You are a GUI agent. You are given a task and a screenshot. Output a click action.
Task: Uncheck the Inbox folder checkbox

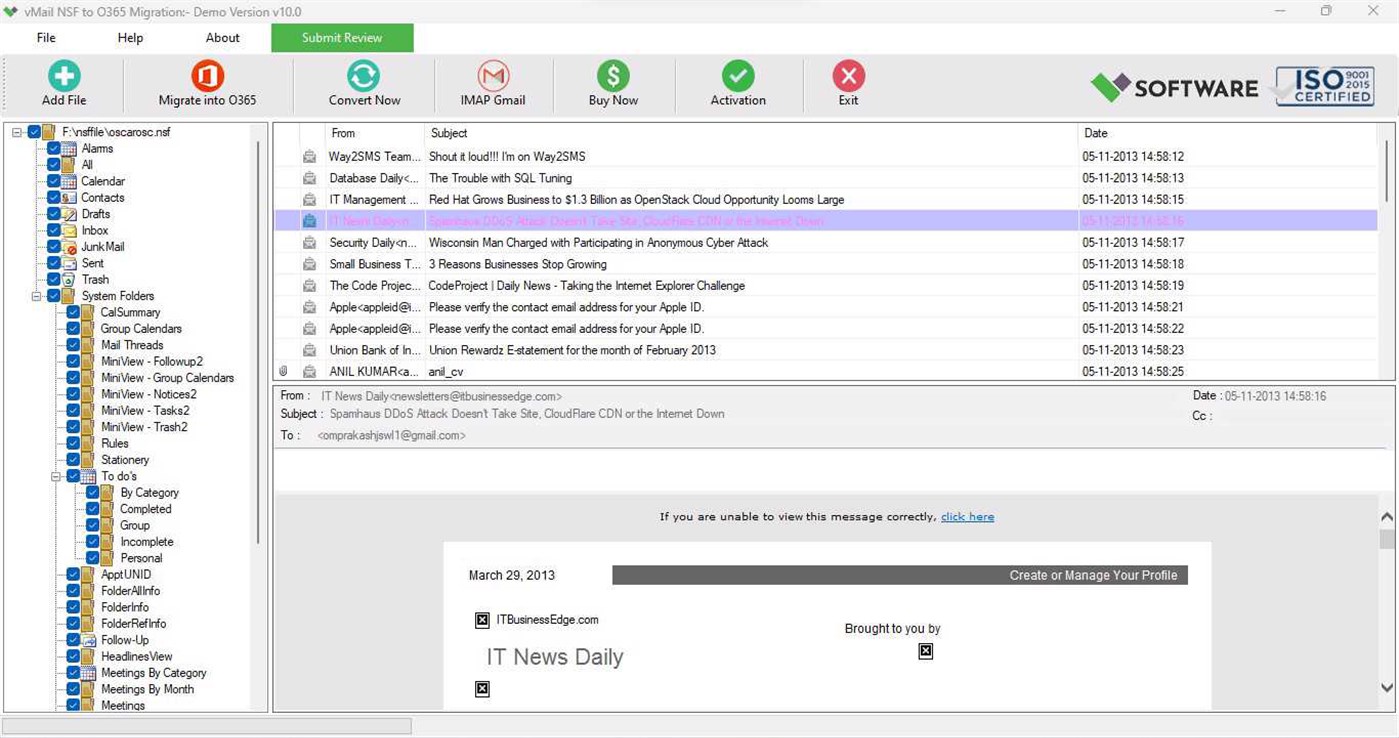point(53,230)
